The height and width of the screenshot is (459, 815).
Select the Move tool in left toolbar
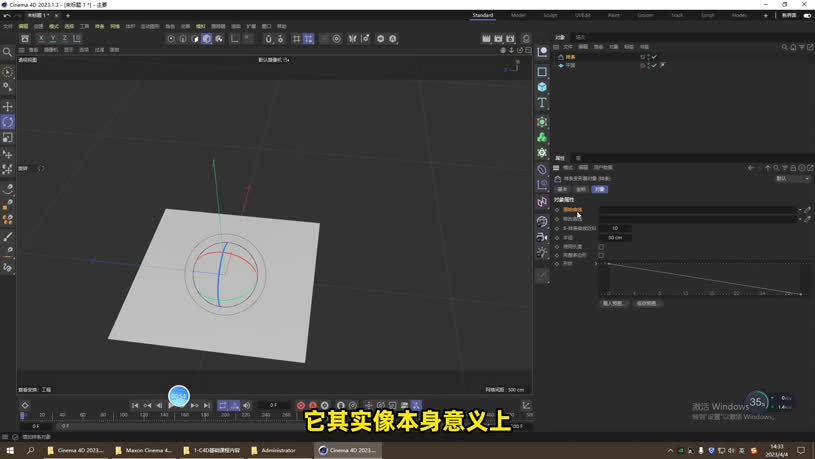coord(7,107)
